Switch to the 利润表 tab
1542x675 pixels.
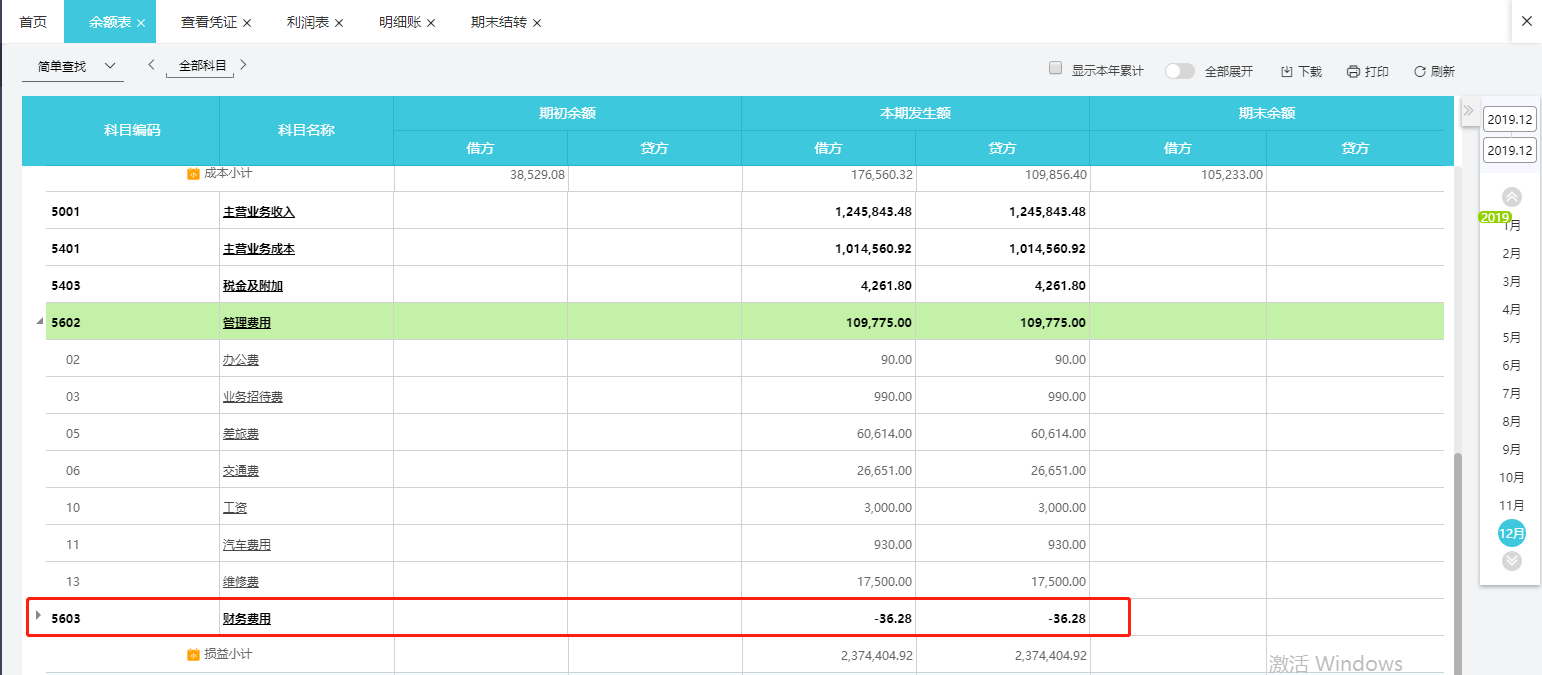click(x=308, y=22)
